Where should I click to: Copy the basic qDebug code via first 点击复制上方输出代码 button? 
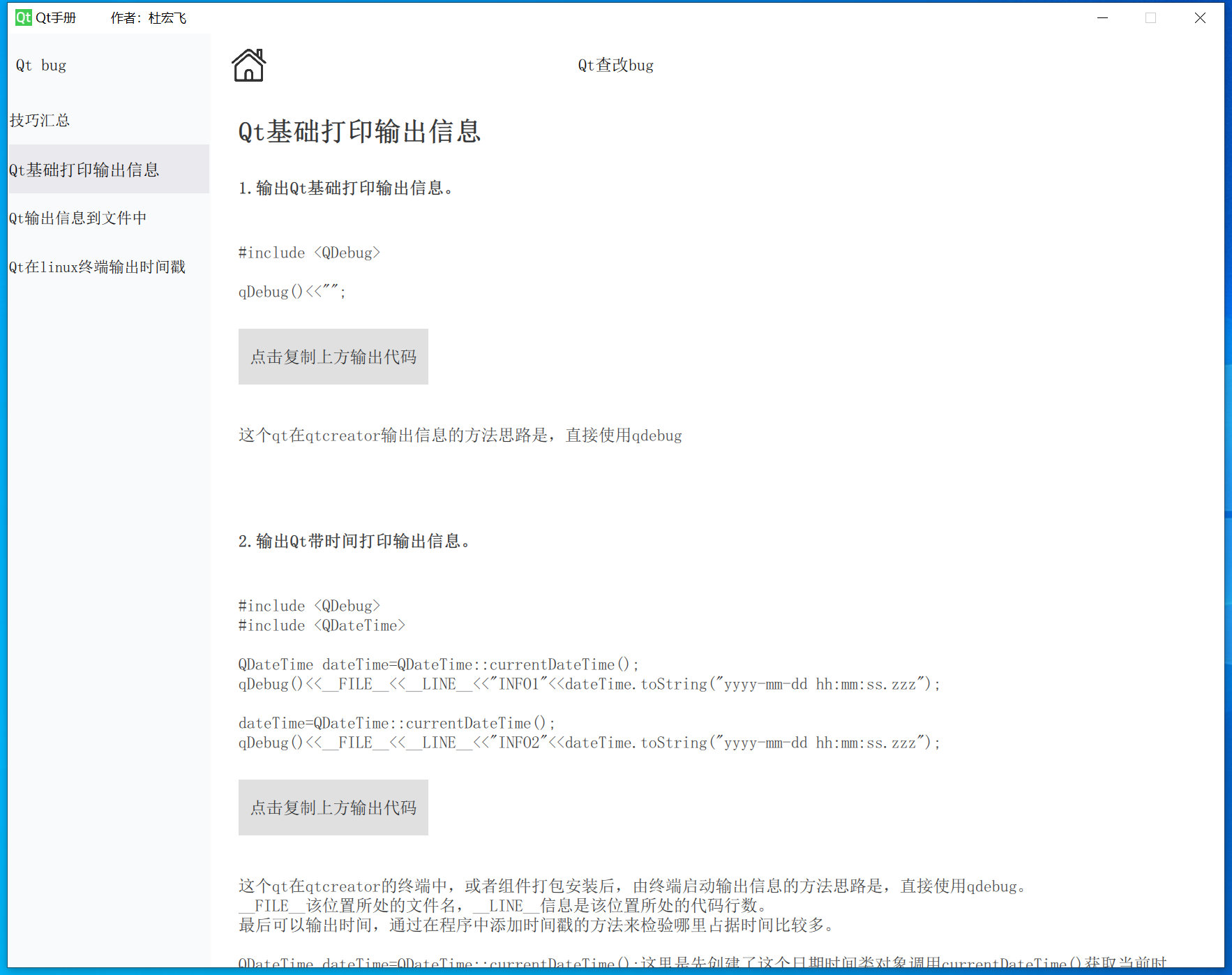coord(333,357)
